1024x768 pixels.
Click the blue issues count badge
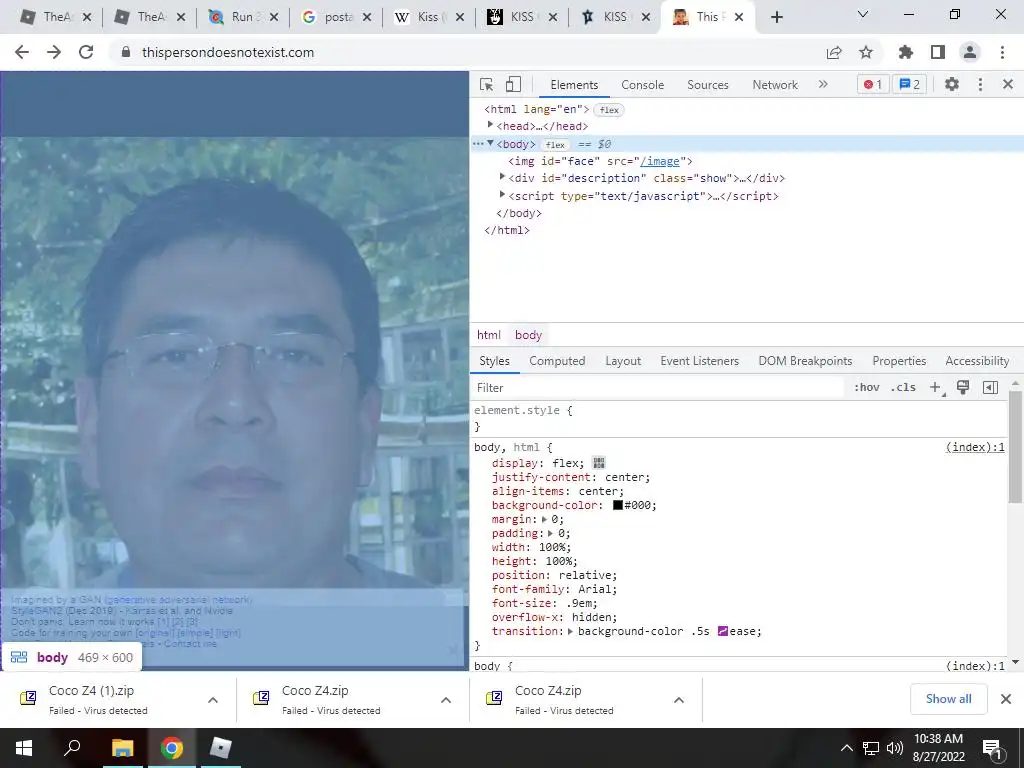pyautogui.click(x=909, y=84)
